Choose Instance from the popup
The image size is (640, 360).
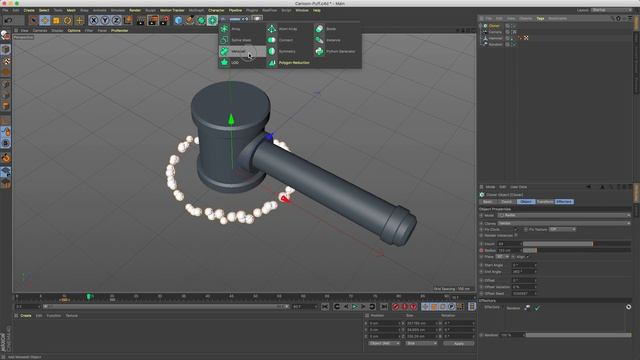337,40
